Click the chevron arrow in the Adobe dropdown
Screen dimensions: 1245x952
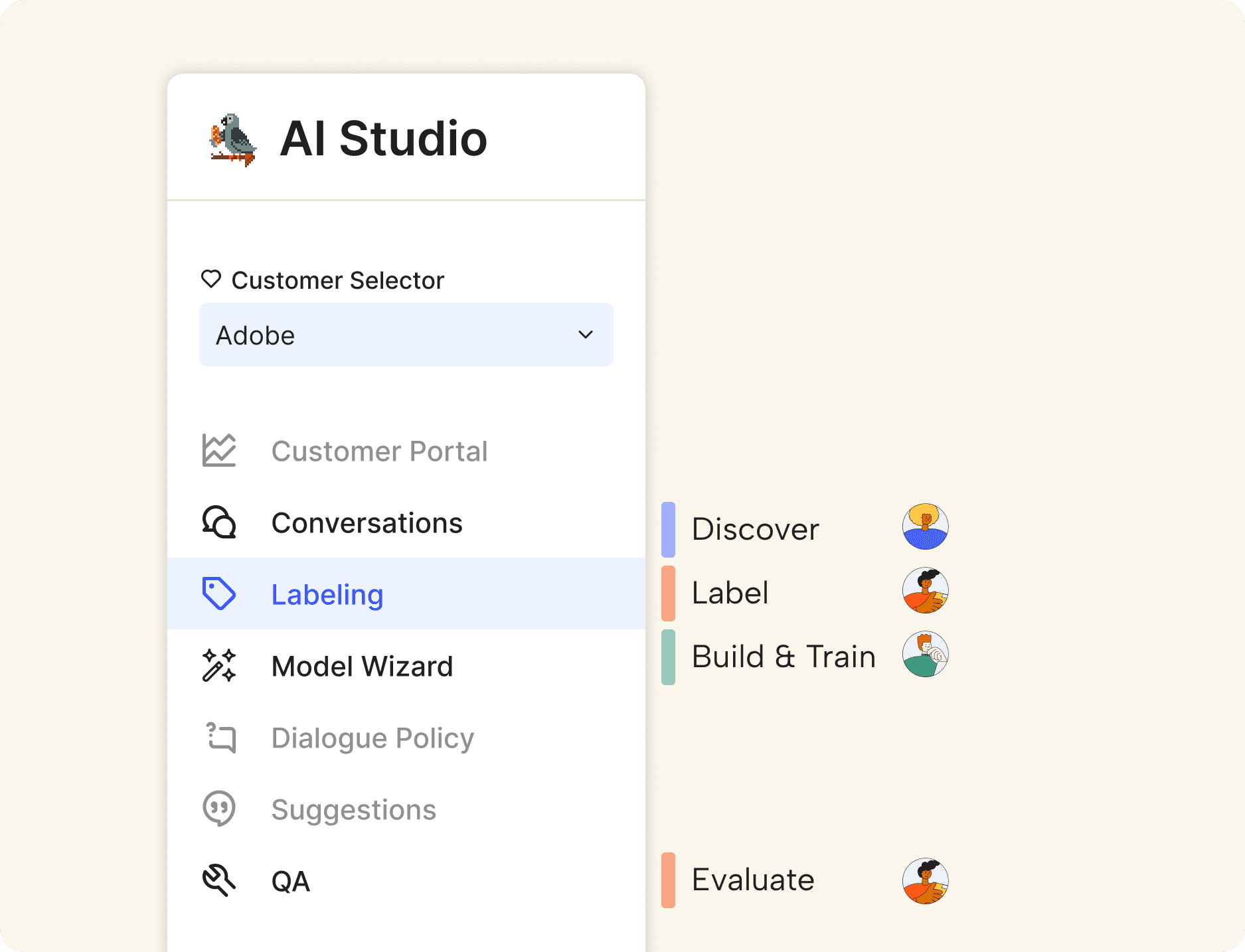coord(586,335)
